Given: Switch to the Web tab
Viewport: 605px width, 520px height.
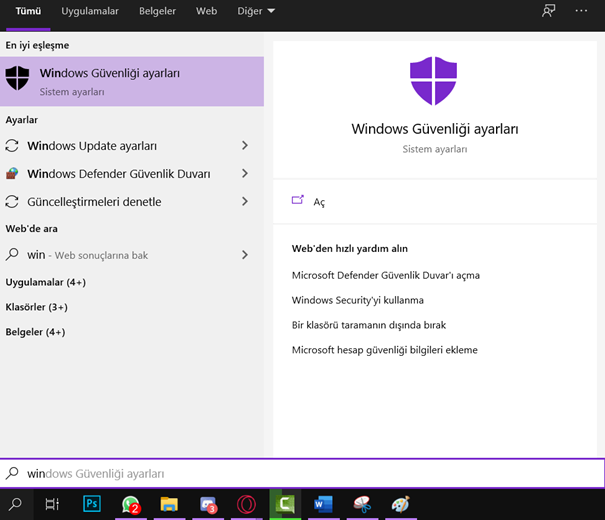Looking at the screenshot, I should coord(206,11).
